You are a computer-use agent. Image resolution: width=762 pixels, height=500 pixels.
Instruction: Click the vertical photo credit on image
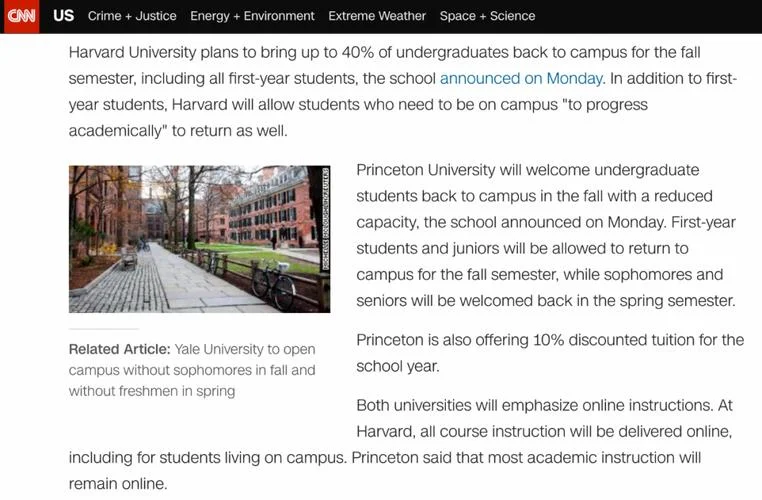coord(325,219)
